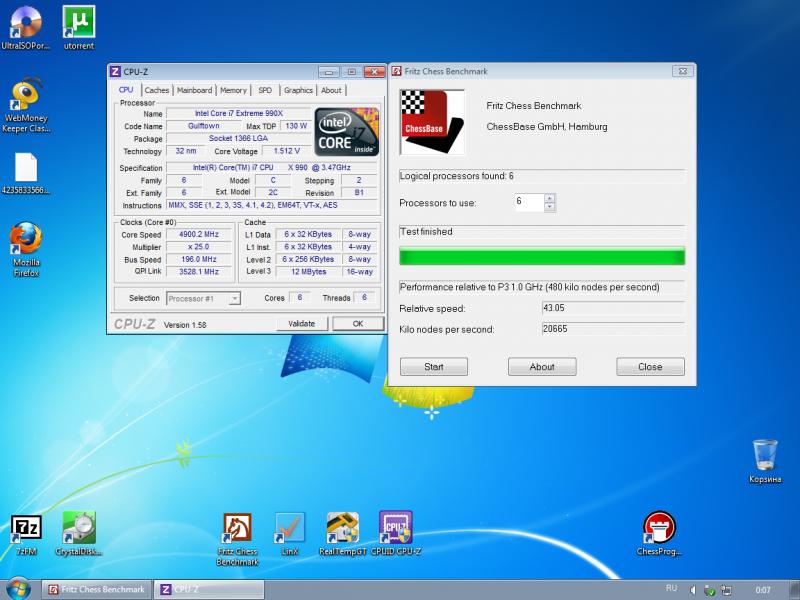The height and width of the screenshot is (600, 800).
Task: Launch the LinX desktop shortcut
Action: (x=290, y=529)
